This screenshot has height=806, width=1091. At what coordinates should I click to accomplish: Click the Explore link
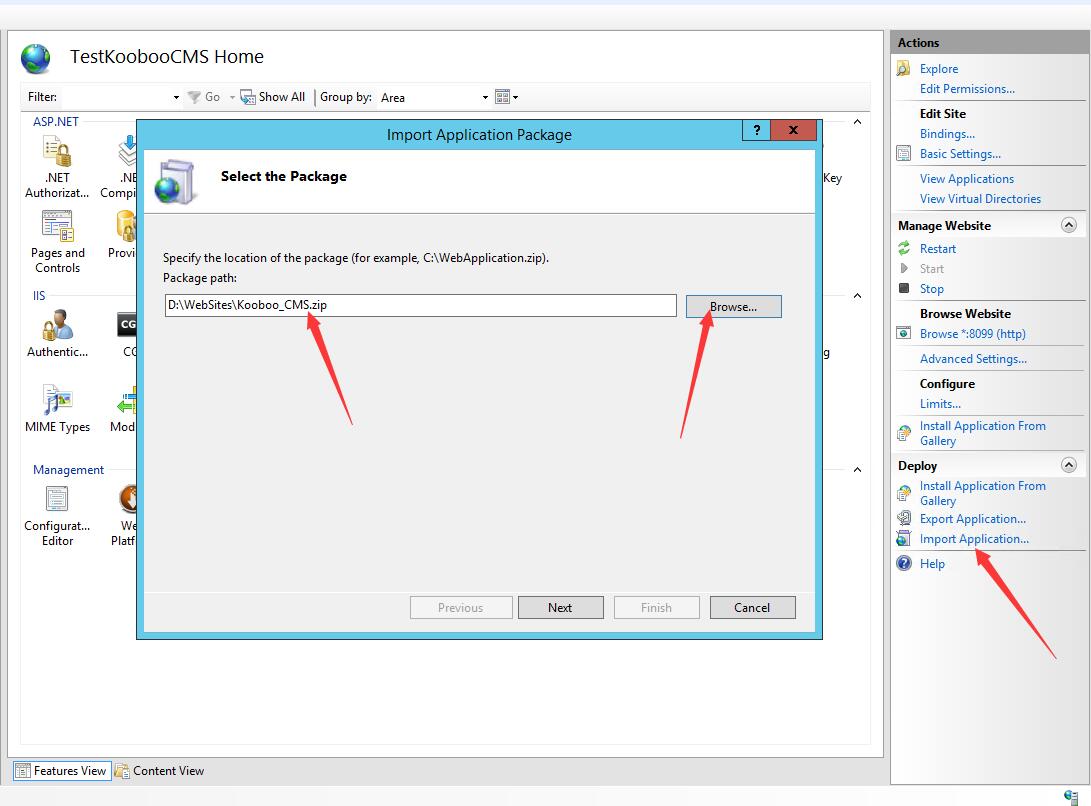click(x=939, y=69)
